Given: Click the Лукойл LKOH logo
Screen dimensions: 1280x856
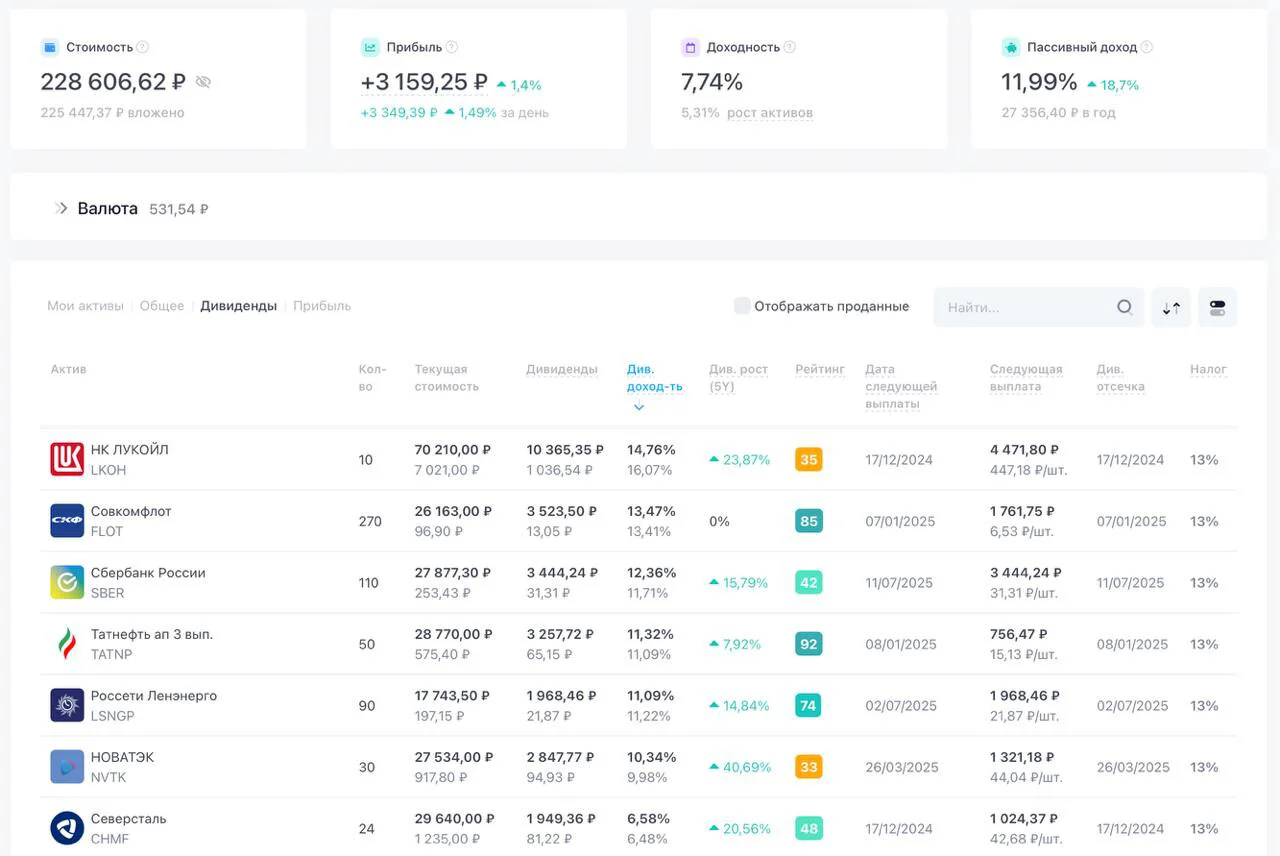Looking at the screenshot, I should [67, 460].
